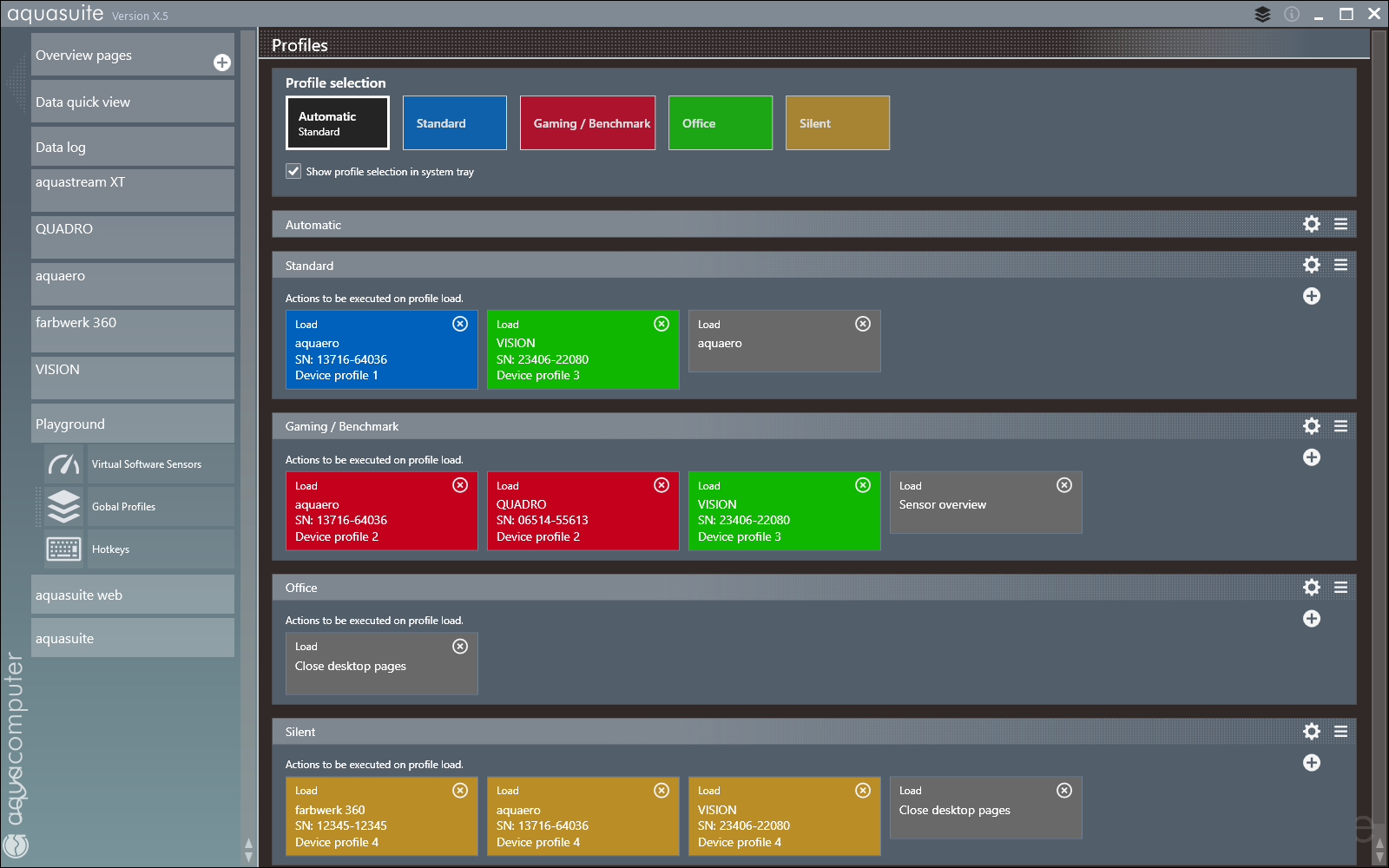Open gear settings of Silent profile
This screenshot has width=1389, height=868.
tap(1312, 732)
